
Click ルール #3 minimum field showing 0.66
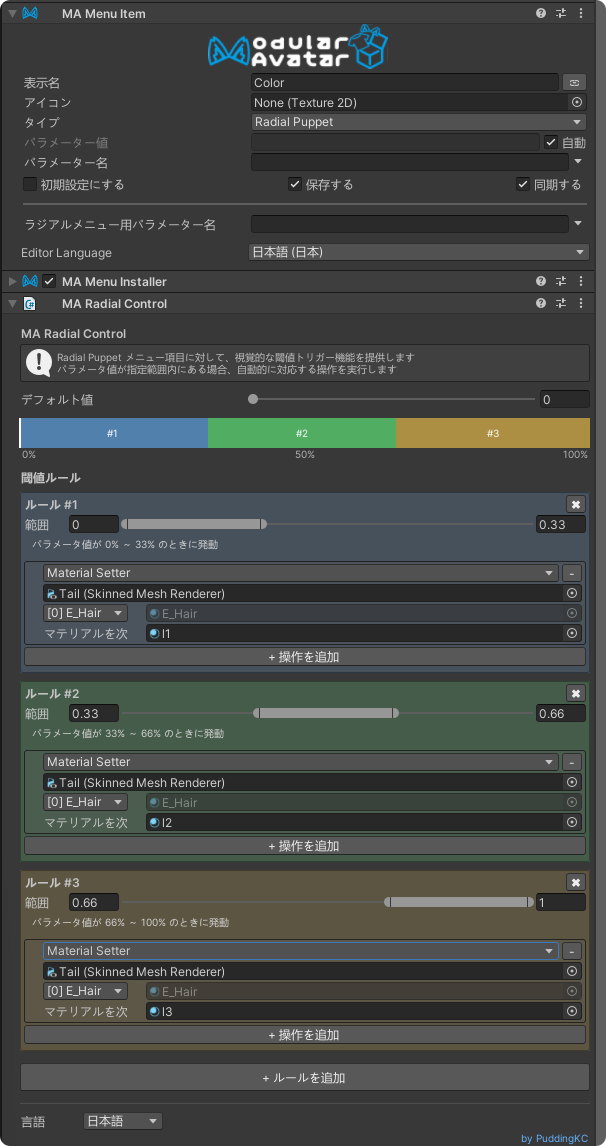(x=94, y=902)
